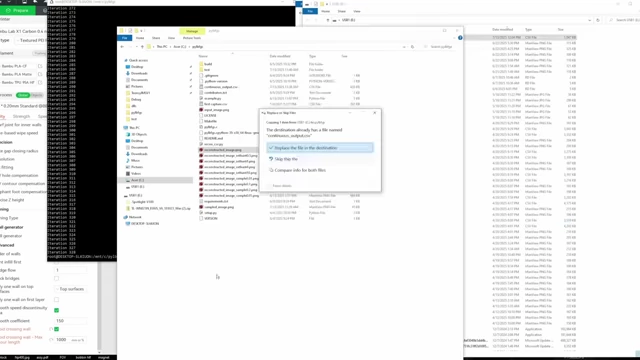Switch to the Prepare tab in Bambu Studio
Viewport: 640px width, 360px height.
18,10
